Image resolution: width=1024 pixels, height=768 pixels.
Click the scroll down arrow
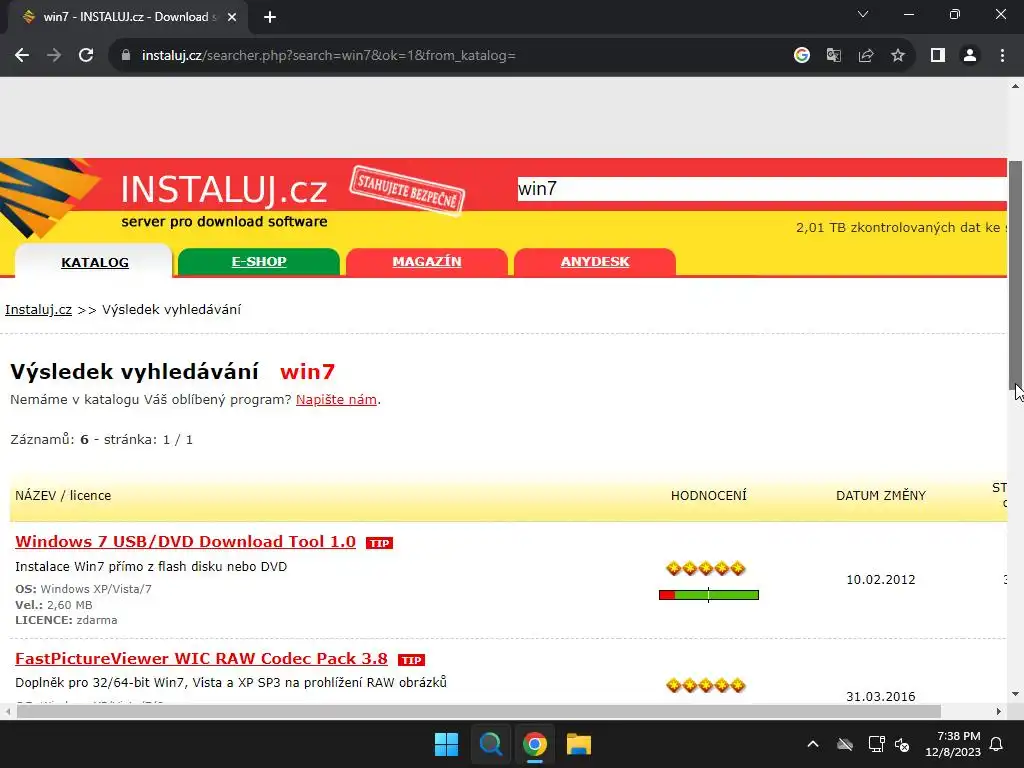(x=1016, y=694)
